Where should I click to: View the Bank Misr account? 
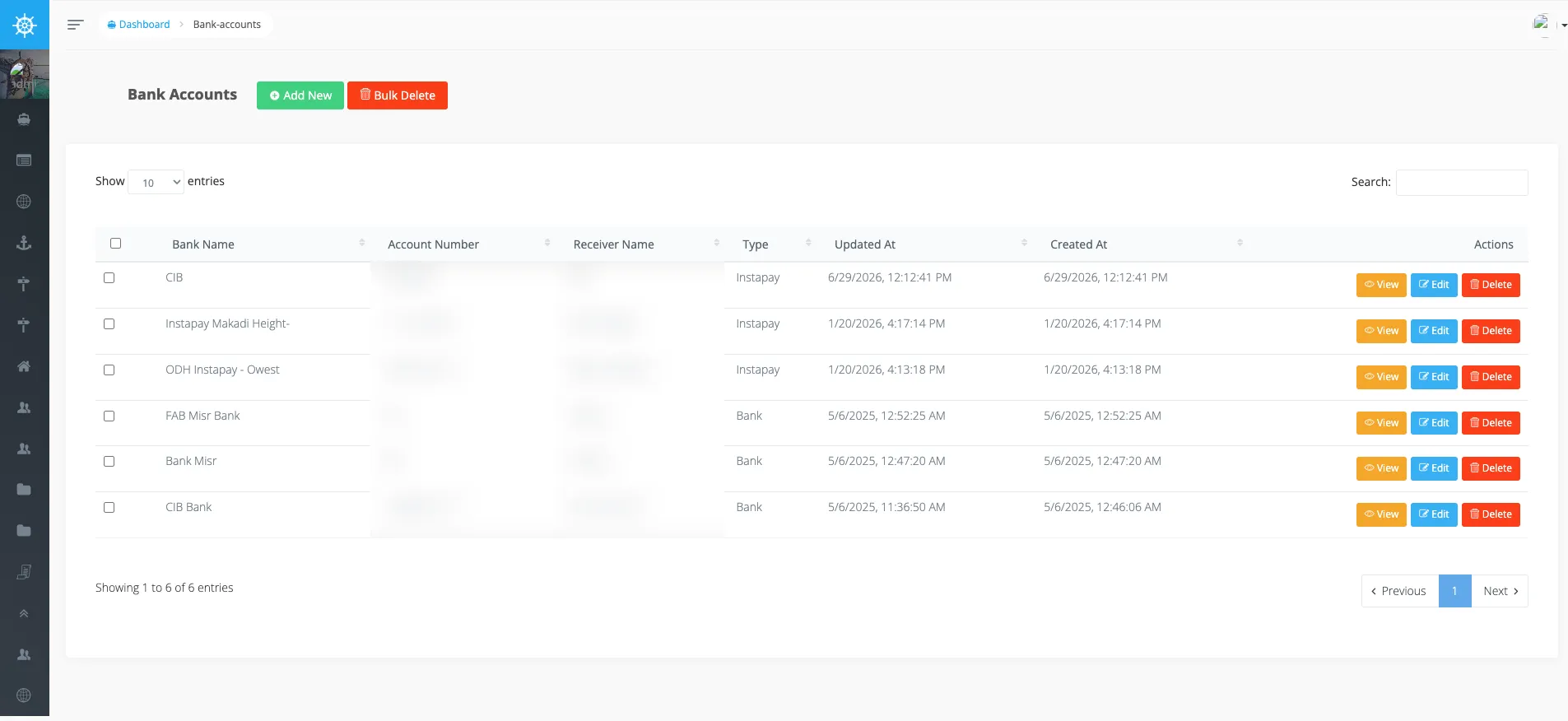tap(1381, 468)
